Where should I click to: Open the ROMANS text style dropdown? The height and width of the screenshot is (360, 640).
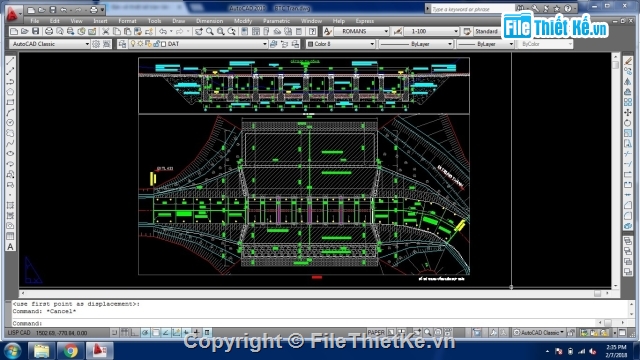coord(362,31)
